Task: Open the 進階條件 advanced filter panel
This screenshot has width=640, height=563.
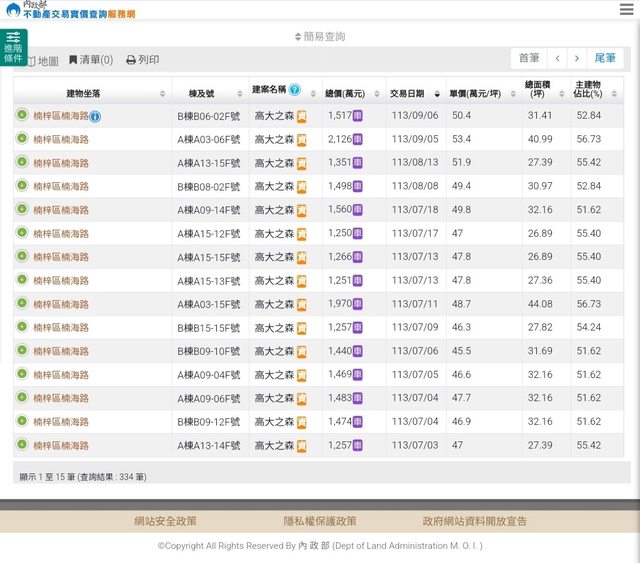Action: coord(13,47)
